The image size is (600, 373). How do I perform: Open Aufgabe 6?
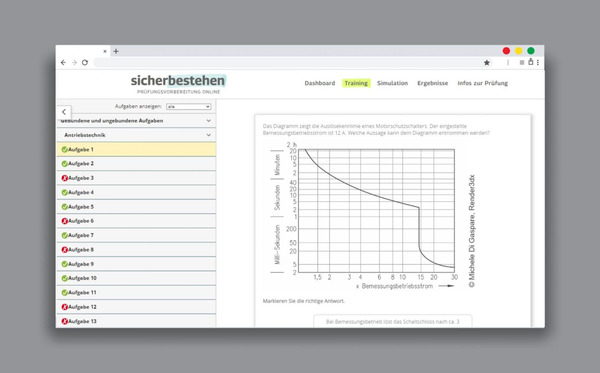click(x=136, y=221)
